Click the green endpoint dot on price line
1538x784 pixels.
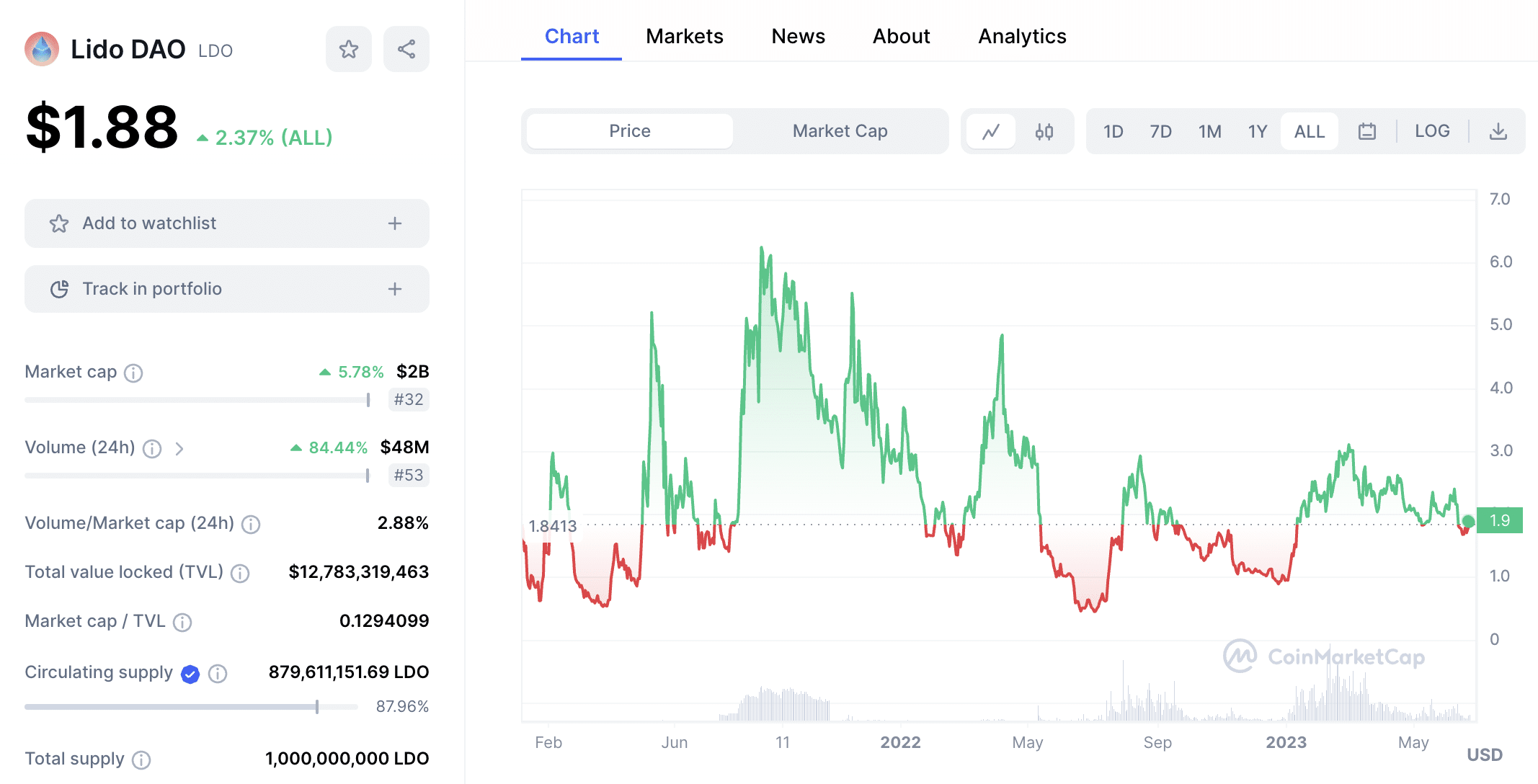(1468, 521)
